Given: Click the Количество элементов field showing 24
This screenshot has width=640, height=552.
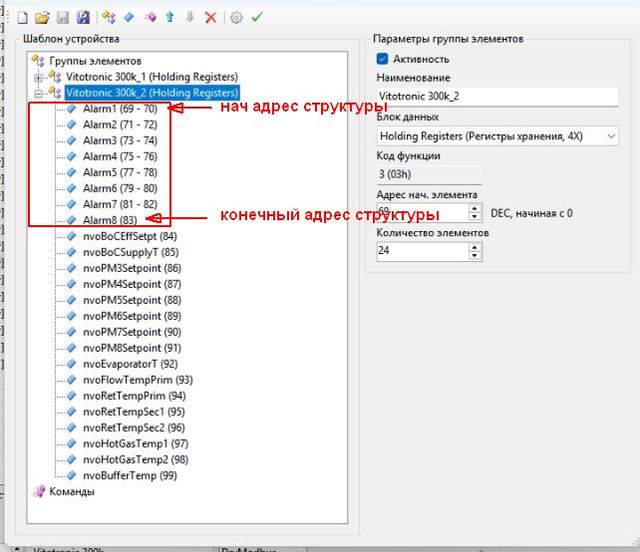Looking at the screenshot, I should click(422, 251).
